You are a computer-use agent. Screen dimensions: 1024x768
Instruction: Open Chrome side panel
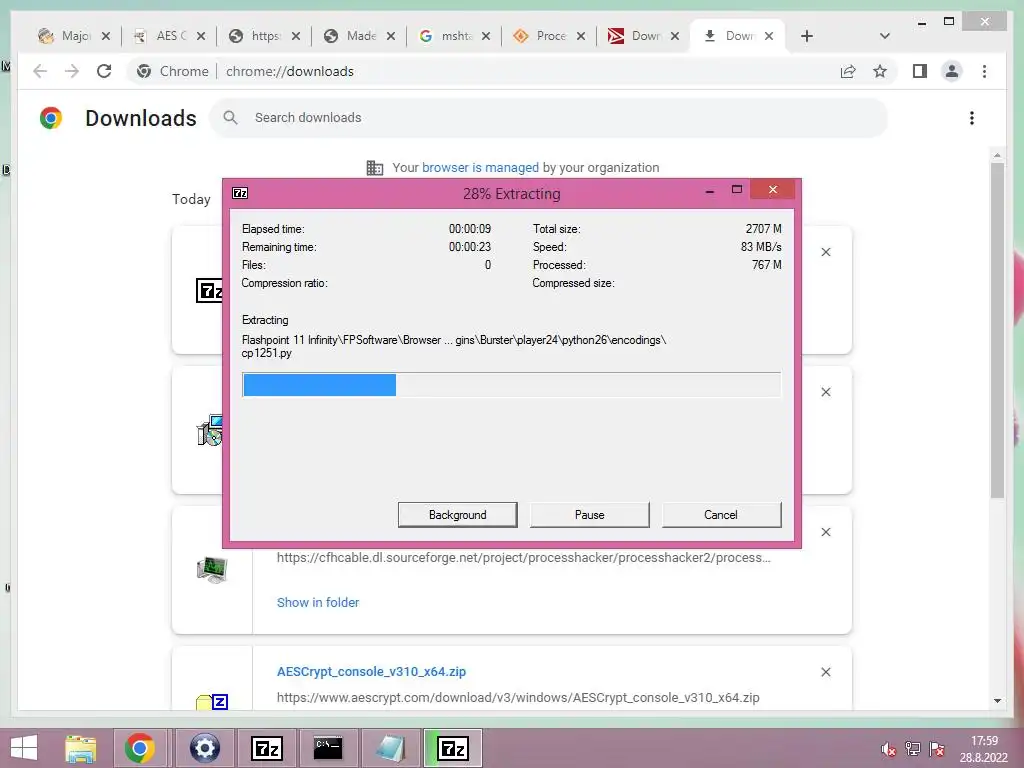click(x=920, y=71)
